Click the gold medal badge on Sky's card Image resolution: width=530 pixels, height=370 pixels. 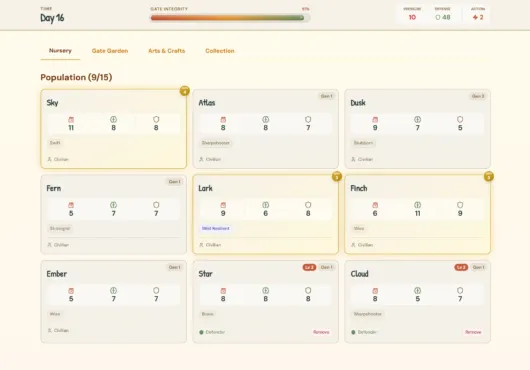coord(185,91)
